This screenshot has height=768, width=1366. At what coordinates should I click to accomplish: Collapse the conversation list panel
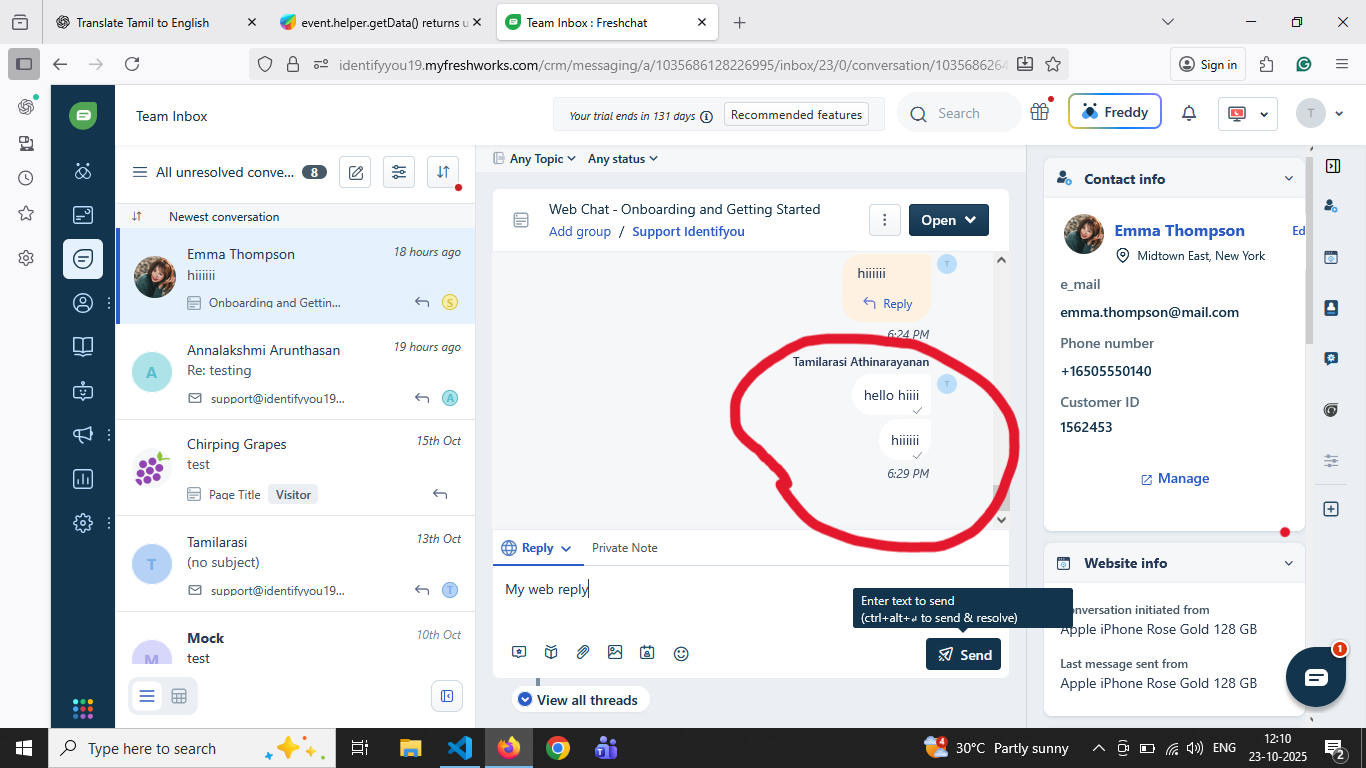pos(447,696)
